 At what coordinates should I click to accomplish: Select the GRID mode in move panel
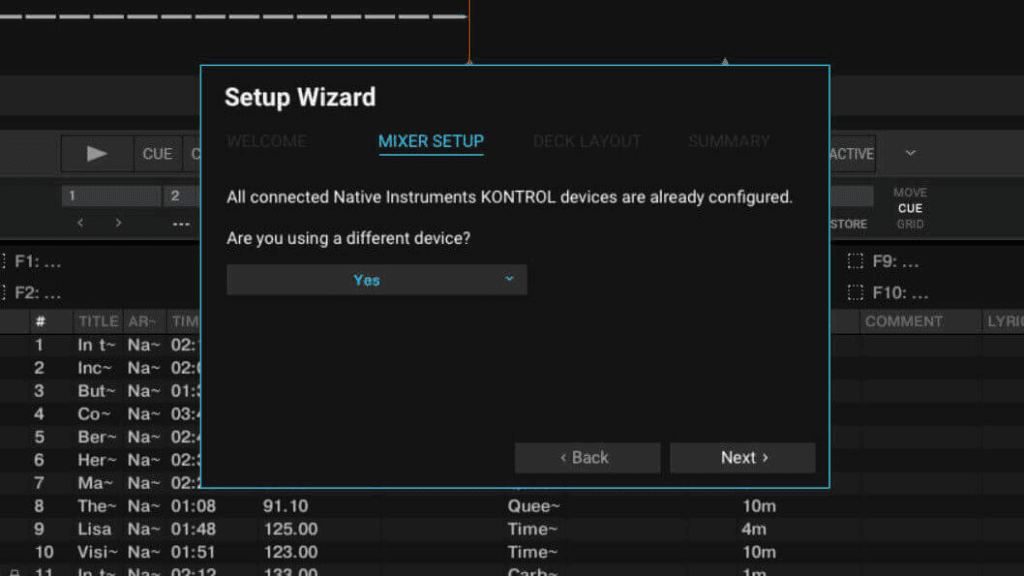pos(910,224)
